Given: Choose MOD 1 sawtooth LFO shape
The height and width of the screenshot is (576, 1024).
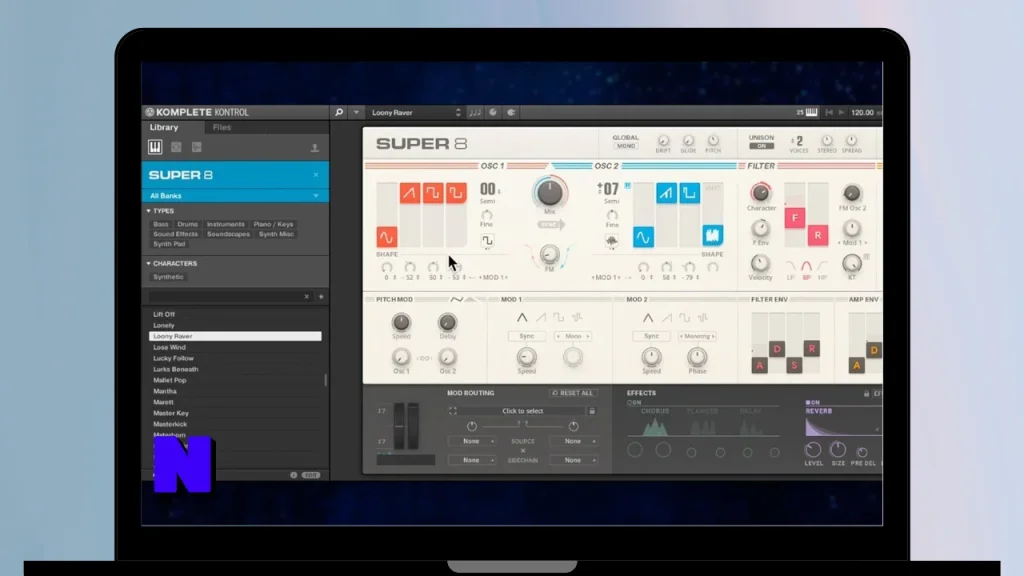Looking at the screenshot, I should pos(541,318).
